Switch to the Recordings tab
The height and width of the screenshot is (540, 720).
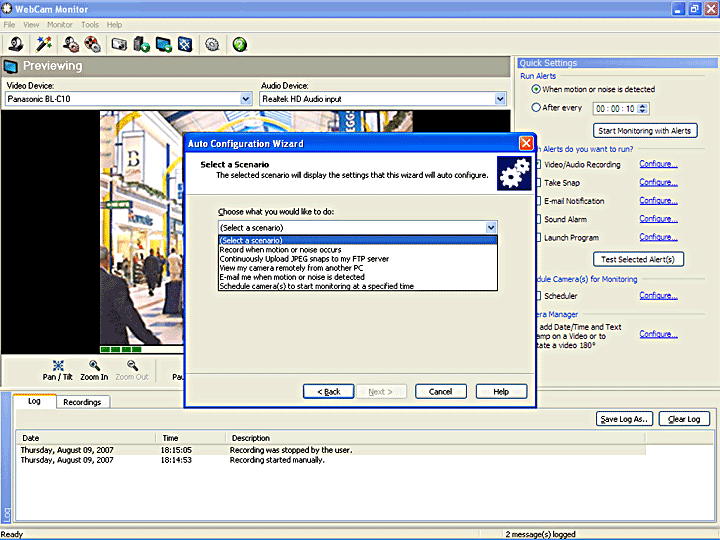[83, 402]
